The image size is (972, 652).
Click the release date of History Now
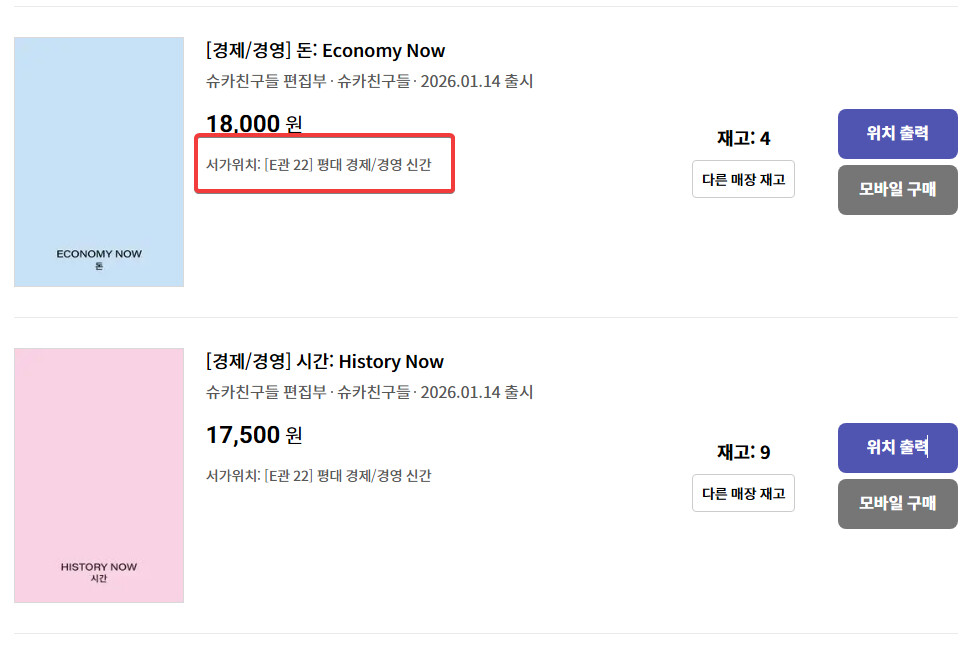point(477,392)
